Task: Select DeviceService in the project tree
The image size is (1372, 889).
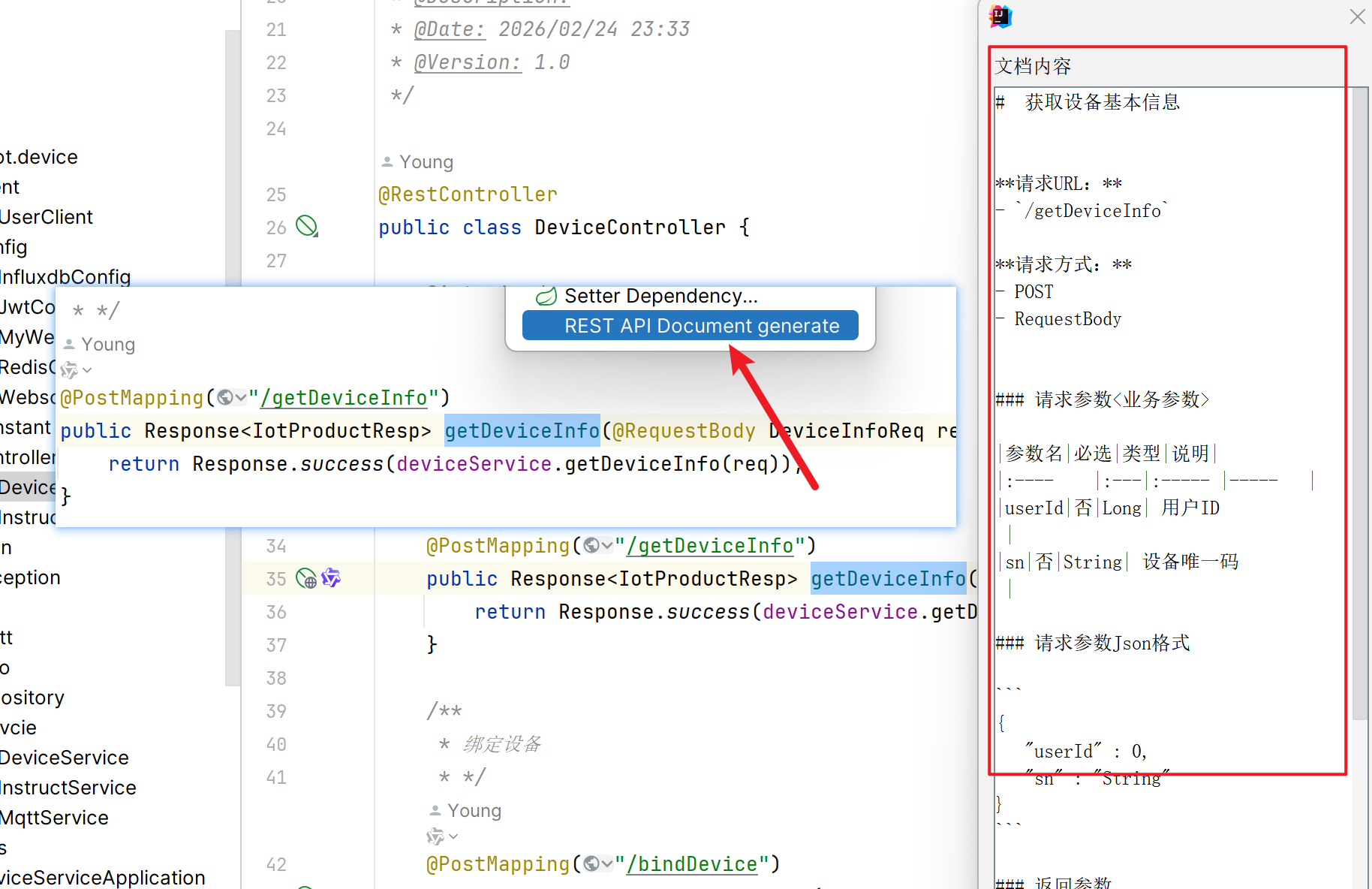Action: [x=65, y=758]
